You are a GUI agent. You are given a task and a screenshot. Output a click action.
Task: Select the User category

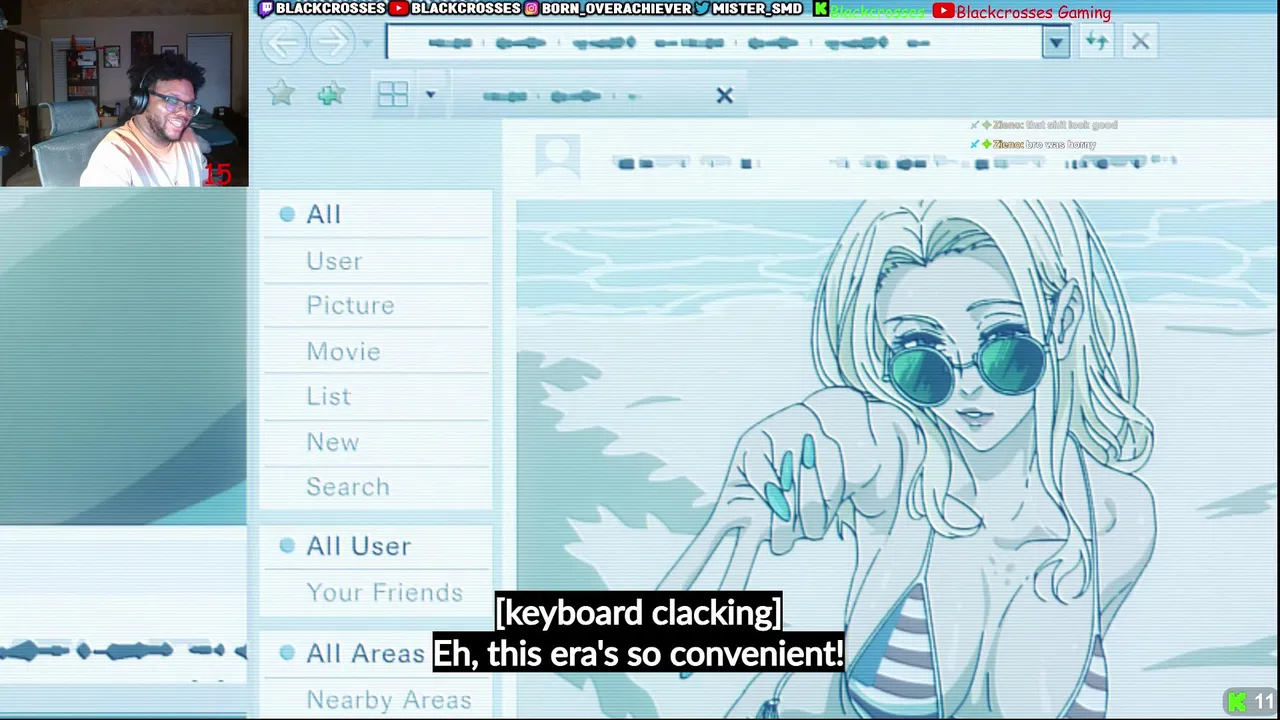pos(334,261)
